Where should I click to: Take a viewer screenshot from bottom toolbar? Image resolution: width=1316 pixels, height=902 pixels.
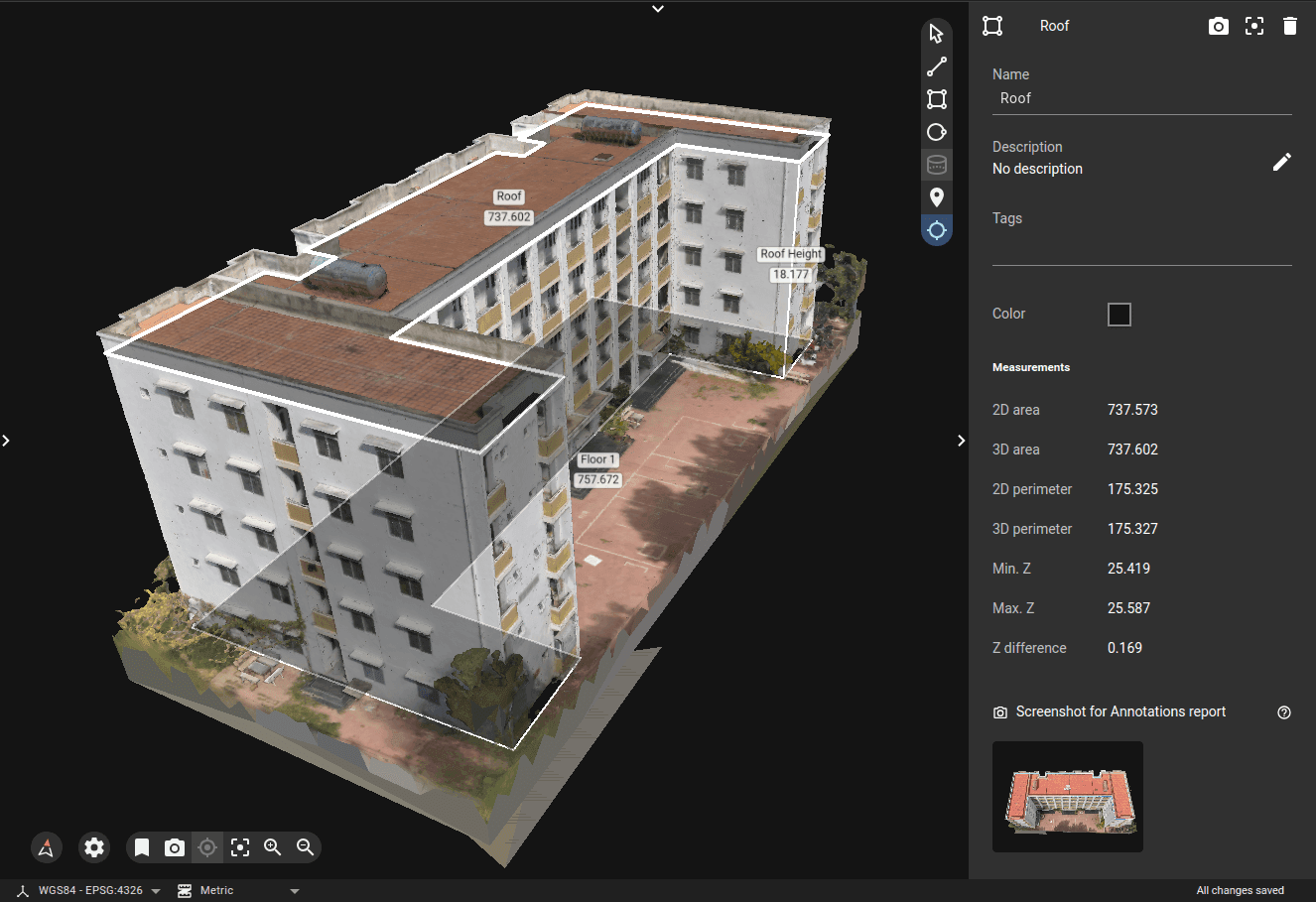pyautogui.click(x=175, y=847)
